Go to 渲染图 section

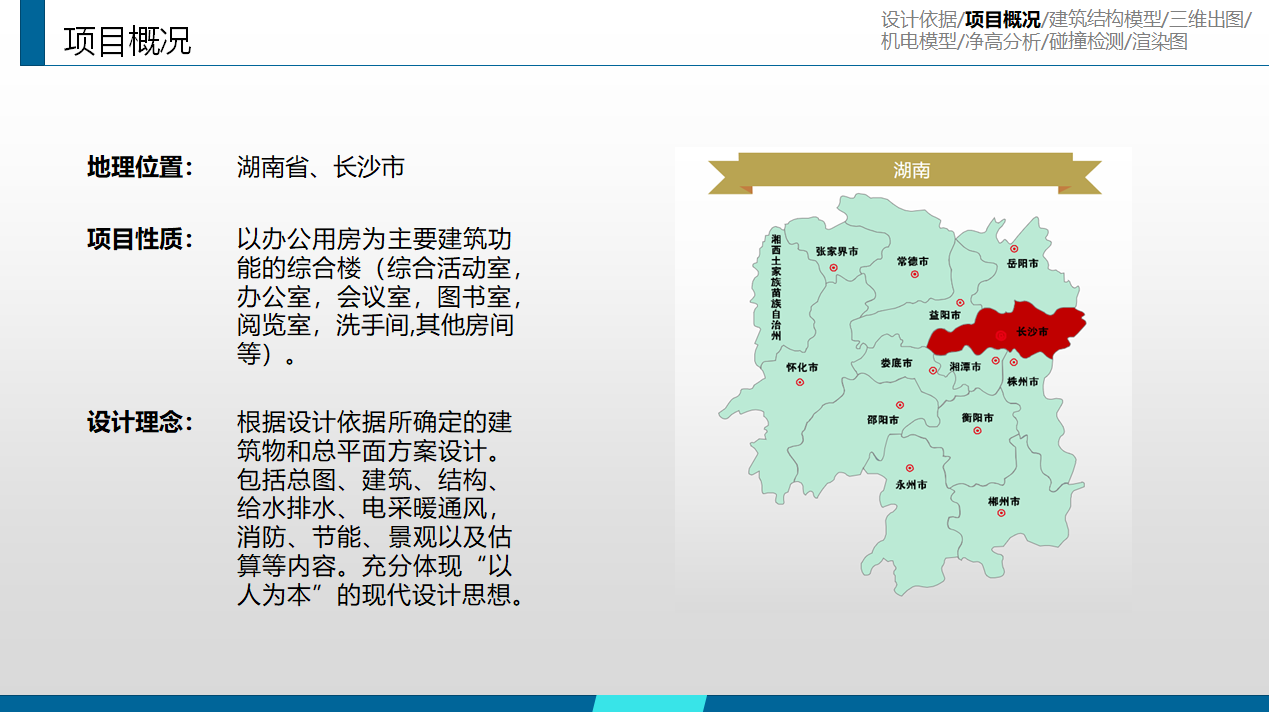(1160, 42)
